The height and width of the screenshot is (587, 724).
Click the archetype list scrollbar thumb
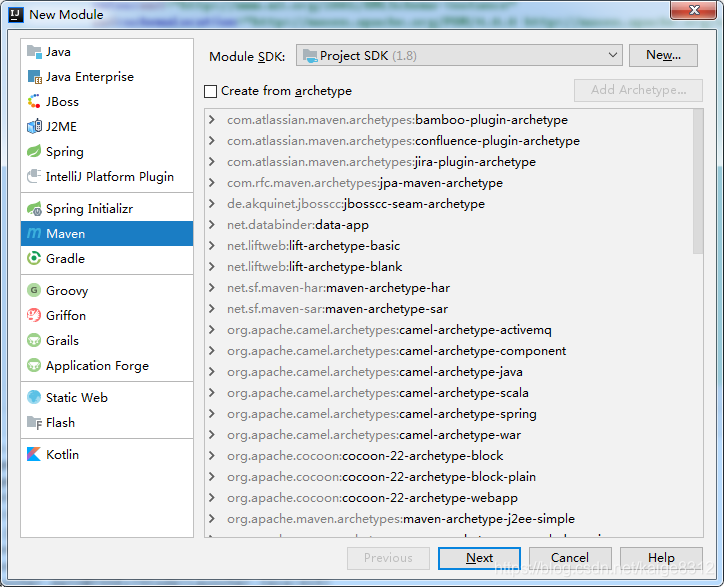pos(698,182)
